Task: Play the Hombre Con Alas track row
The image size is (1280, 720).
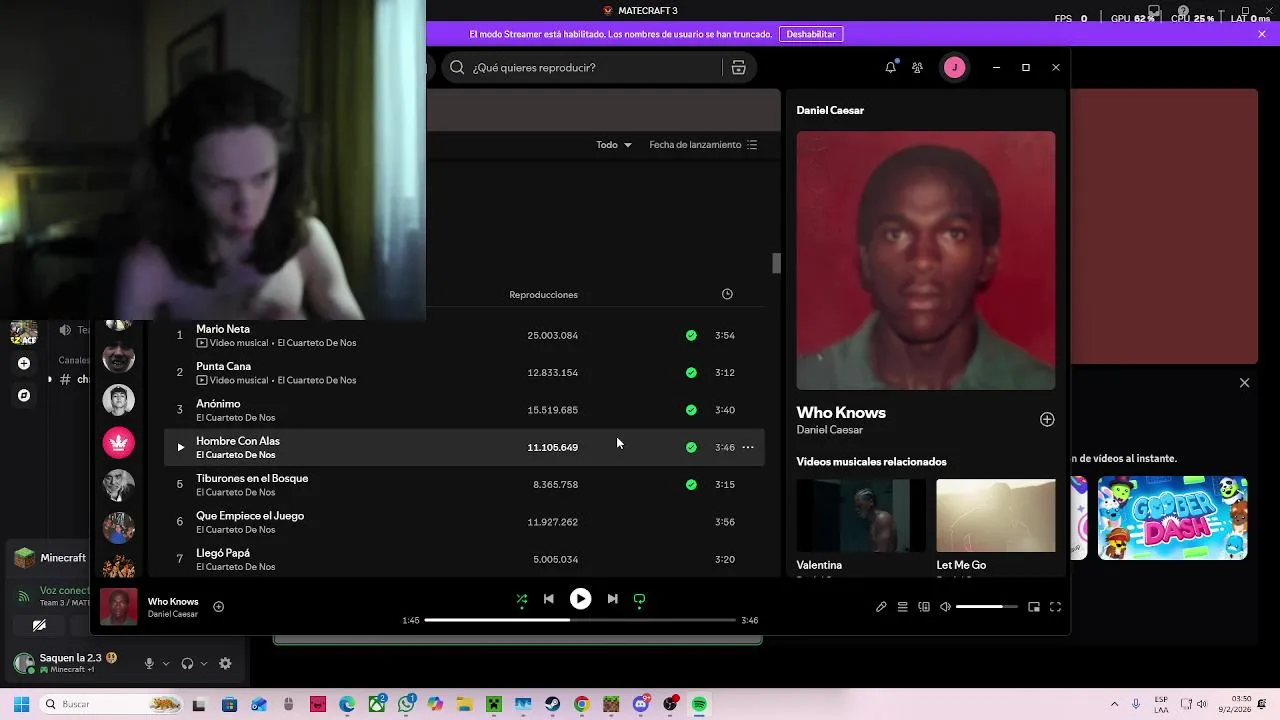Action: point(180,447)
